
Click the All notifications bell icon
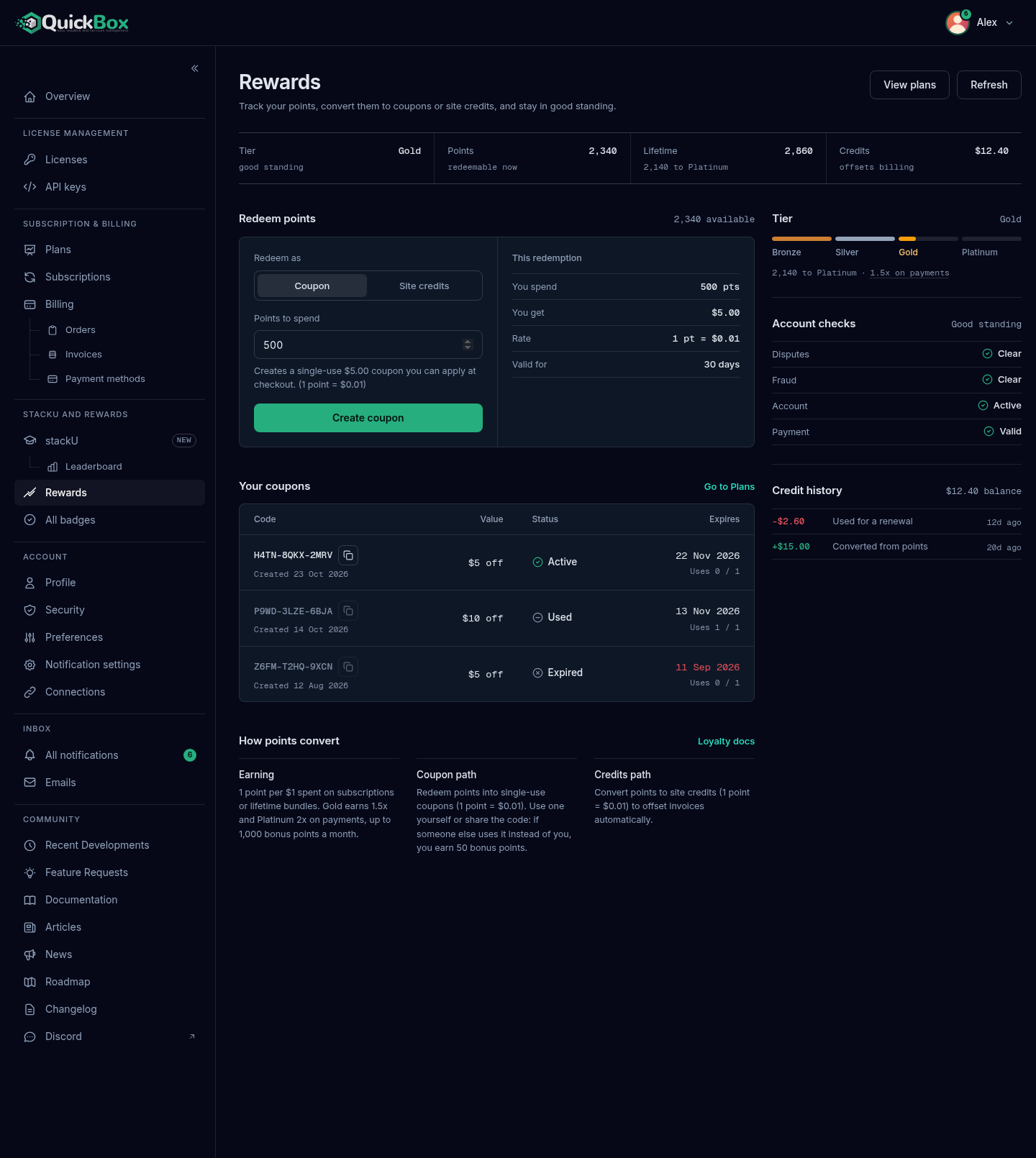pos(30,755)
